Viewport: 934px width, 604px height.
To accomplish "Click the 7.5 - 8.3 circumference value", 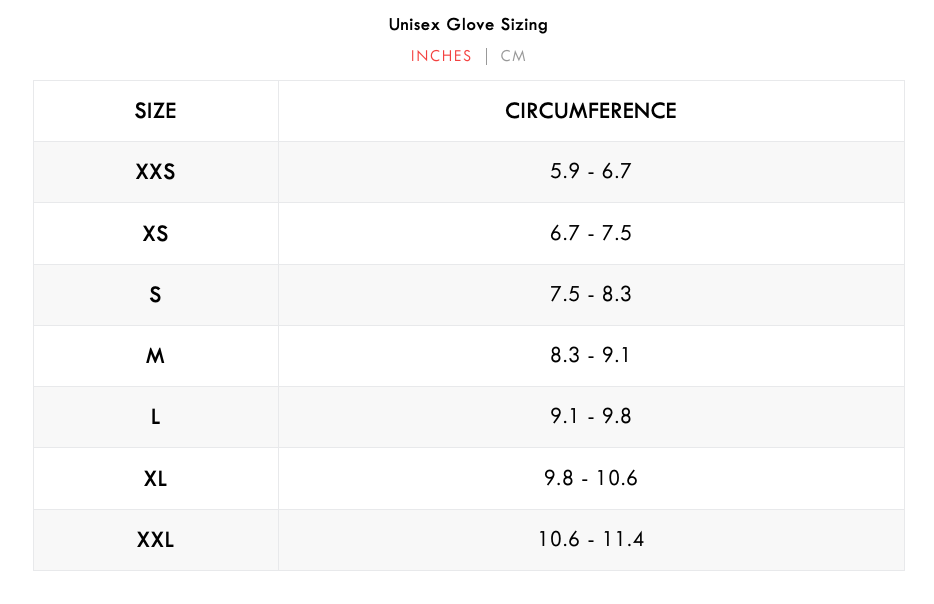I will (590, 295).
